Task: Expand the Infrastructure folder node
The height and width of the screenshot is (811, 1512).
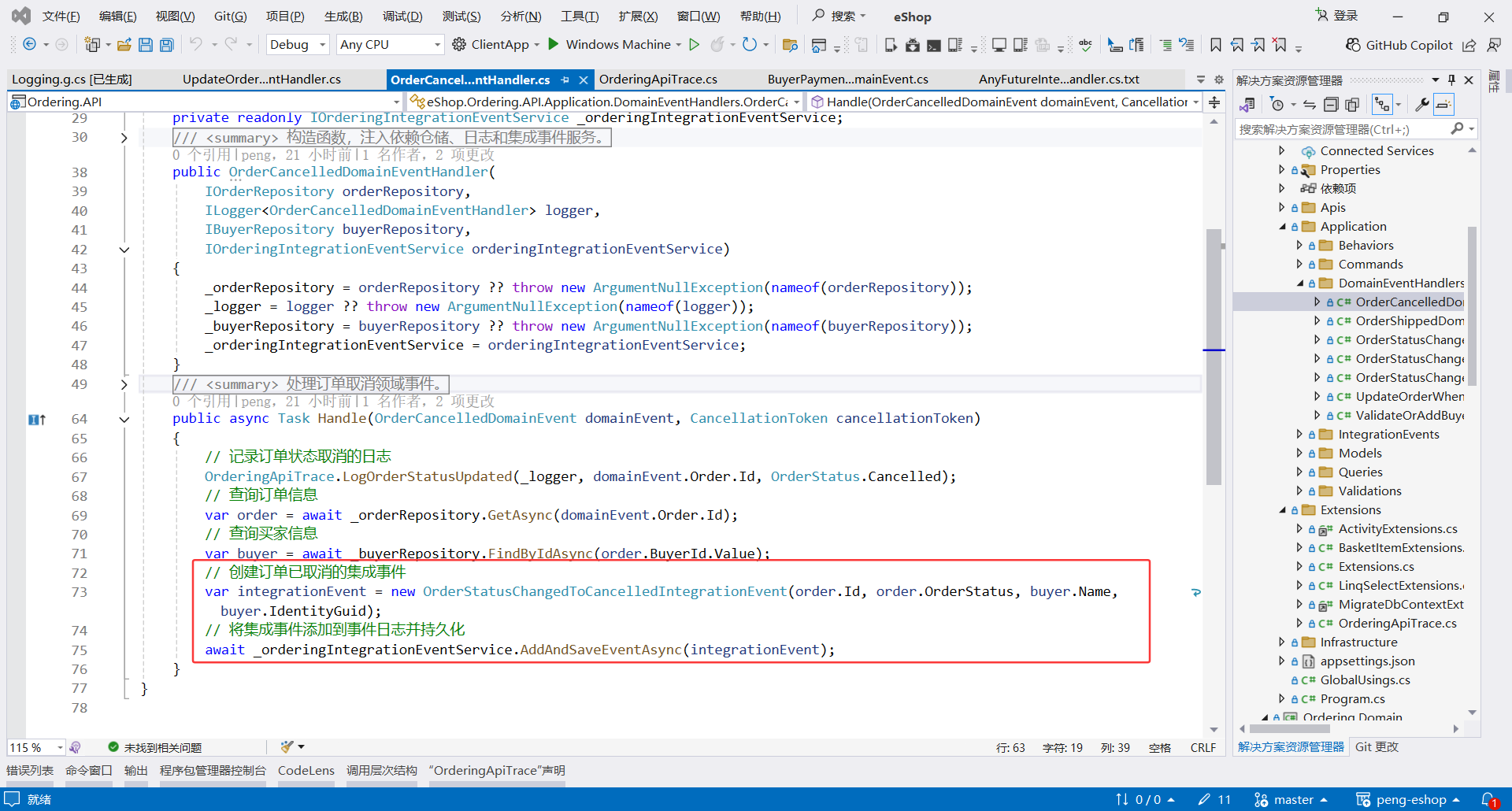Action: pos(1282,643)
